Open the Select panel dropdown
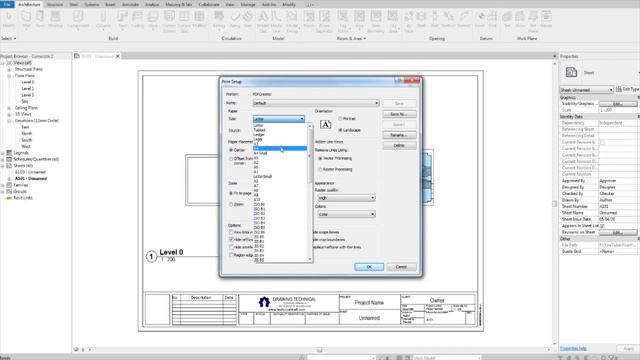Image resolution: width=640 pixels, height=360 pixels. click(x=9, y=38)
